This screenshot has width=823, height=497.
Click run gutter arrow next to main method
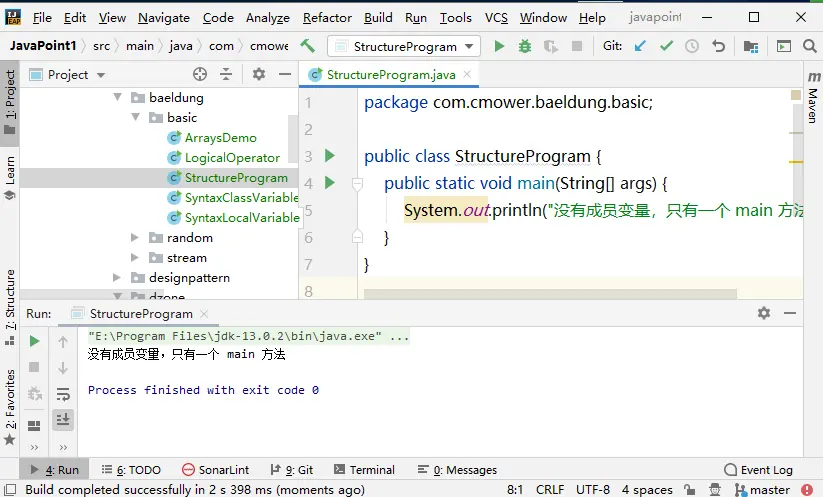click(330, 183)
